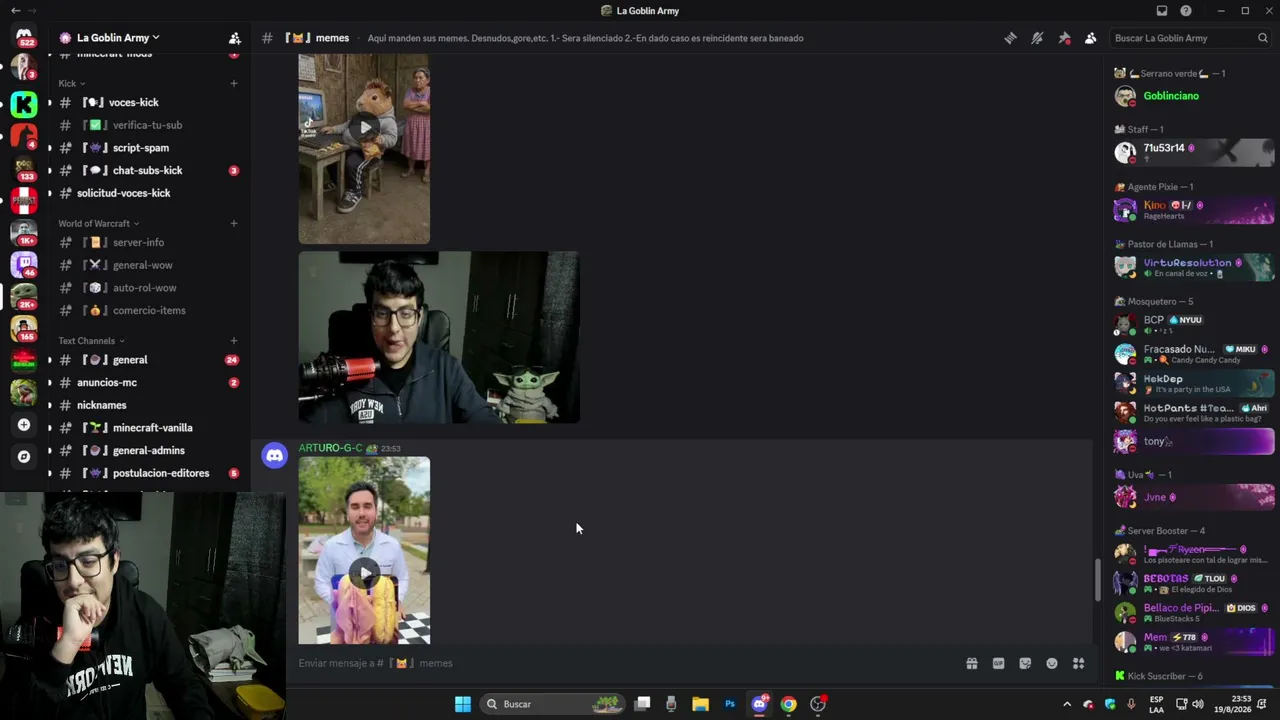Open postulacion-editores channel
Viewport: 1280px width, 720px height.
148,473
